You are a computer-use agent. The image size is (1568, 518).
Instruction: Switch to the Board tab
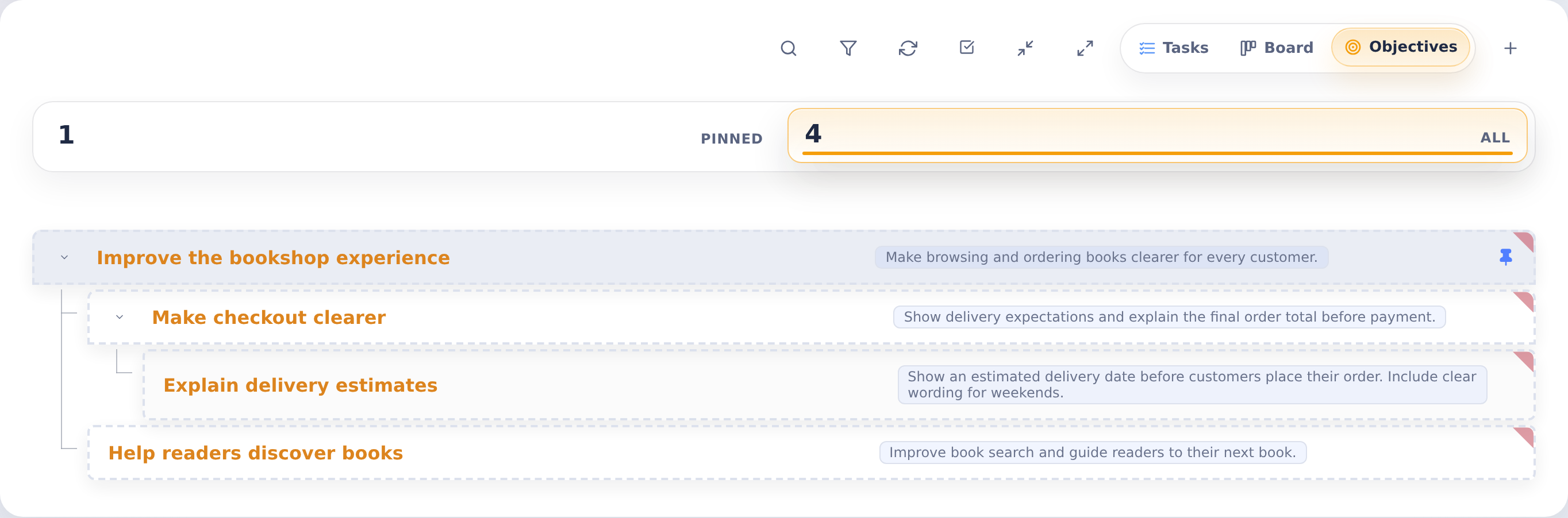tap(1277, 48)
